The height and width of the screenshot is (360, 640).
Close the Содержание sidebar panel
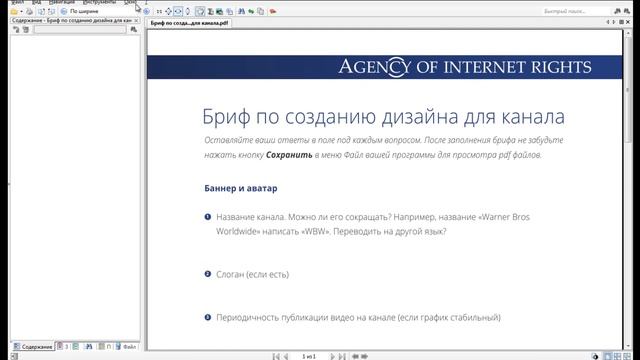(136, 20)
